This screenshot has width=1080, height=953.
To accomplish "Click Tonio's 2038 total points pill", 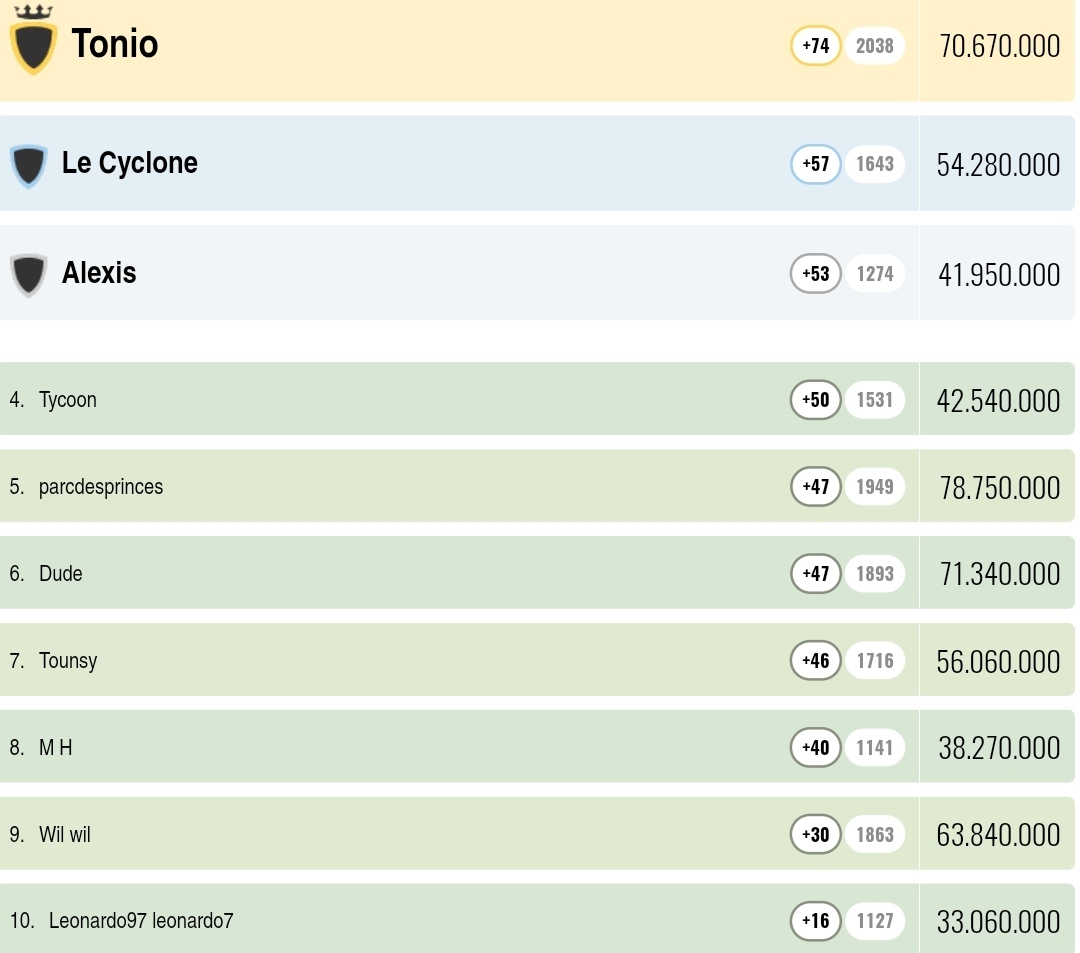I will coord(875,46).
